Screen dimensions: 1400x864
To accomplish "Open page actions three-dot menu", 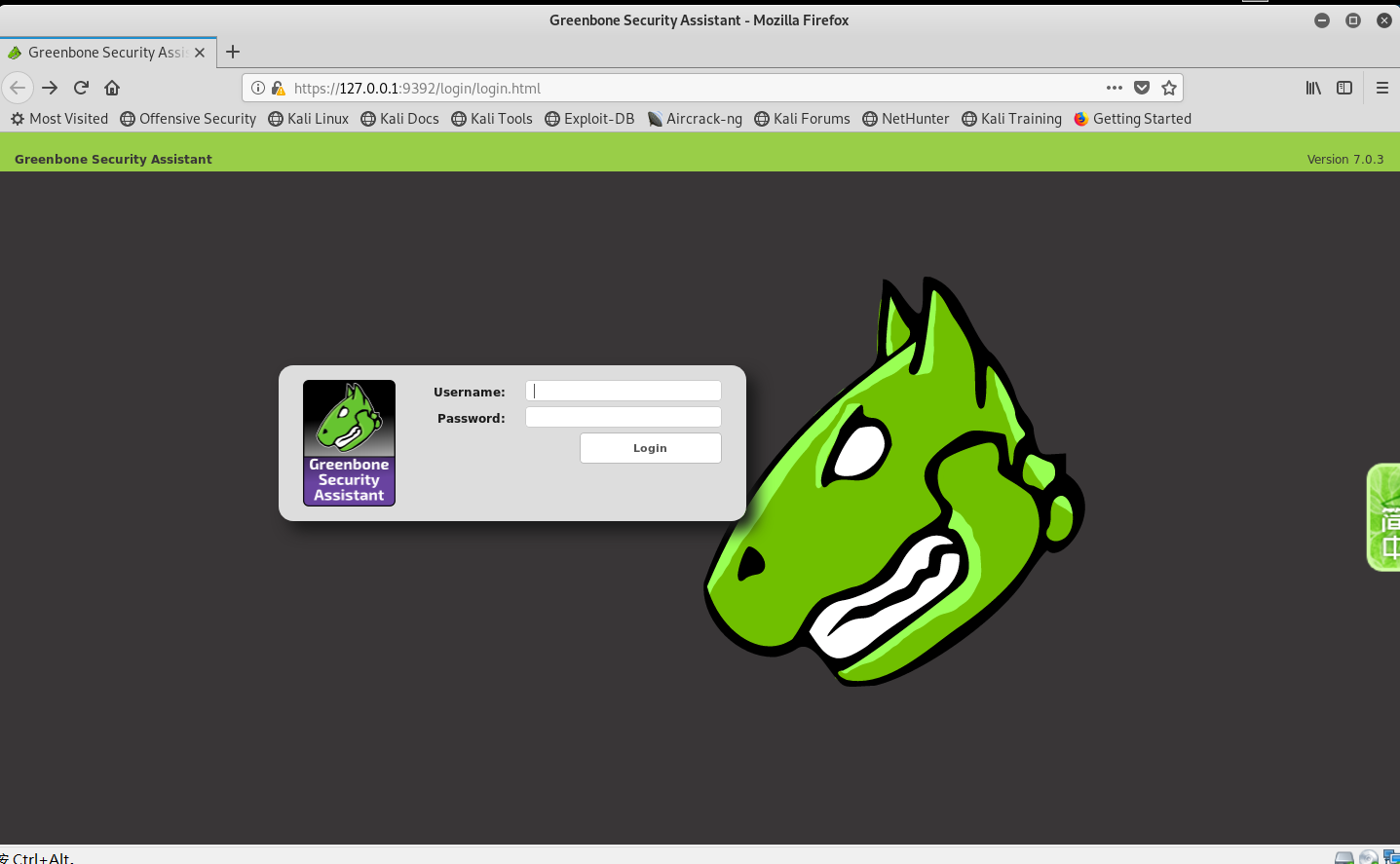I will click(x=1115, y=88).
